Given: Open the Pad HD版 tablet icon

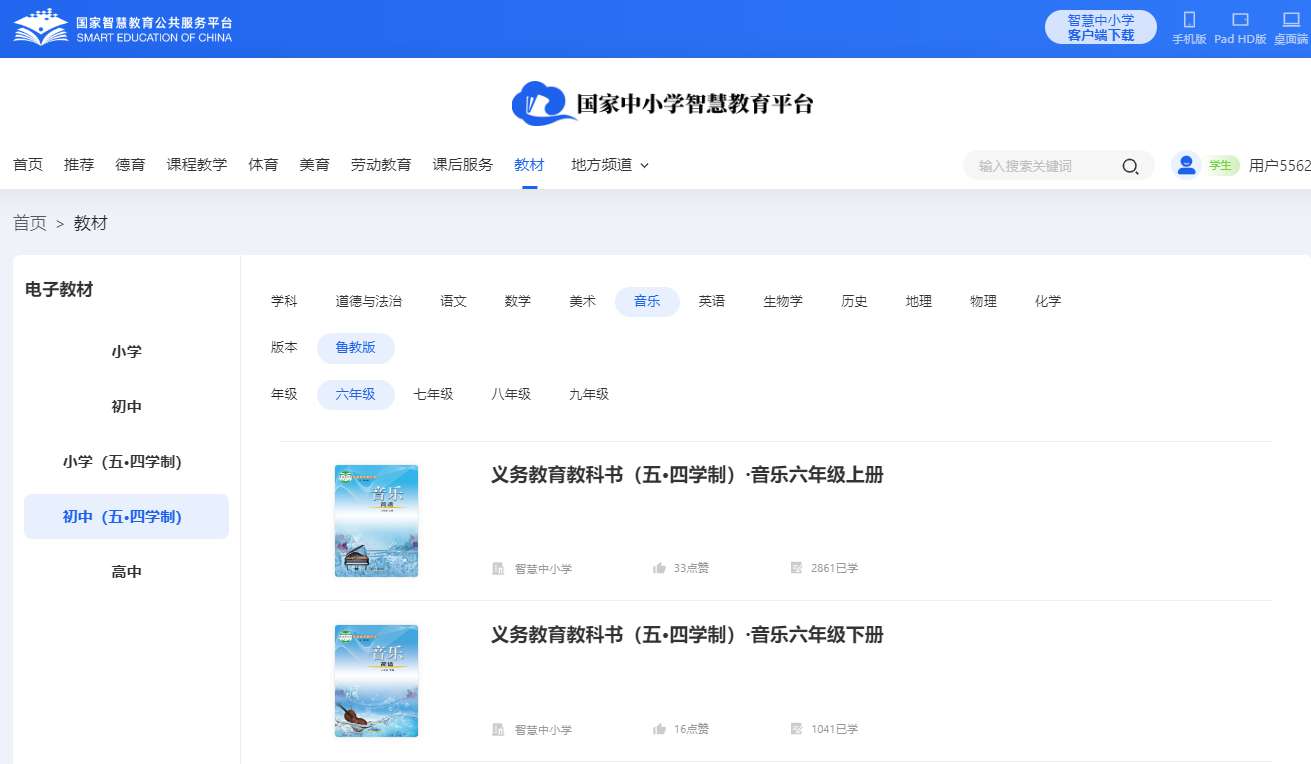Looking at the screenshot, I should (x=1240, y=19).
